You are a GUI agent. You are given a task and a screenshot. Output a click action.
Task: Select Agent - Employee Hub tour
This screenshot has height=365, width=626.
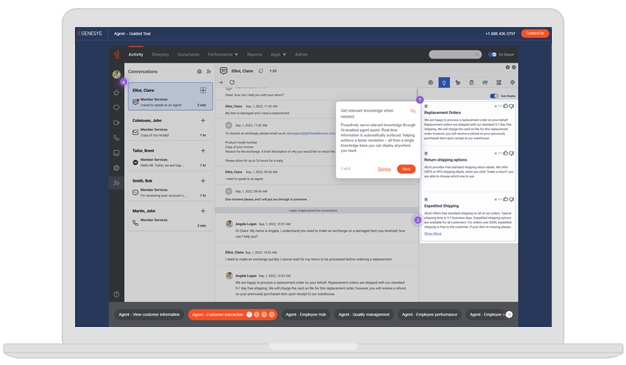click(306, 315)
